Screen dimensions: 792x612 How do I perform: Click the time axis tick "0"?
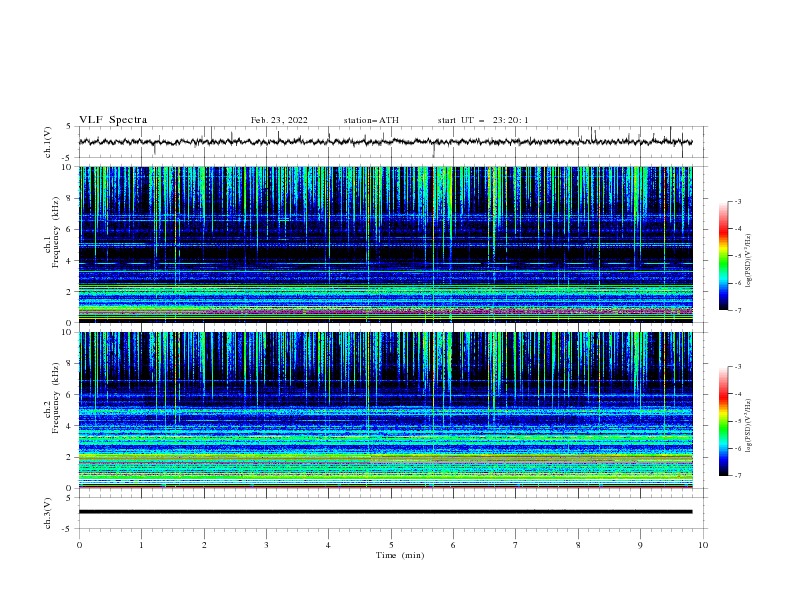[79, 545]
